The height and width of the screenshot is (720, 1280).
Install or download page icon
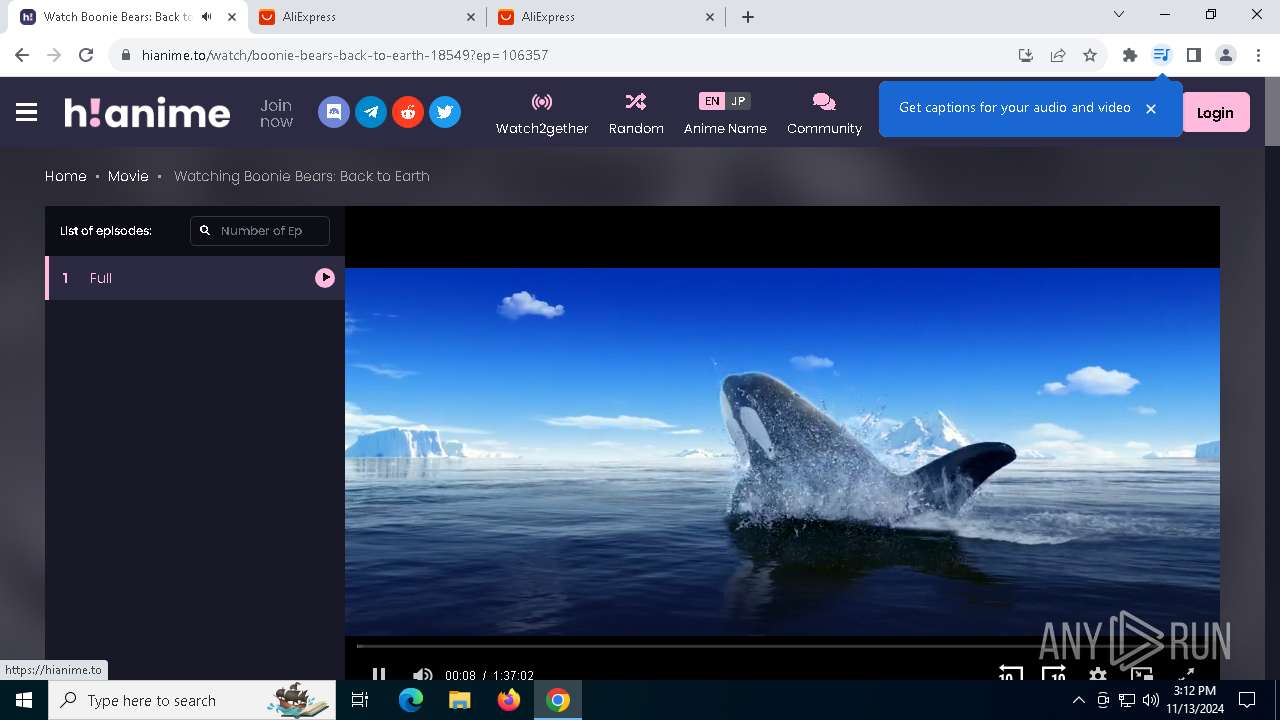1026,55
